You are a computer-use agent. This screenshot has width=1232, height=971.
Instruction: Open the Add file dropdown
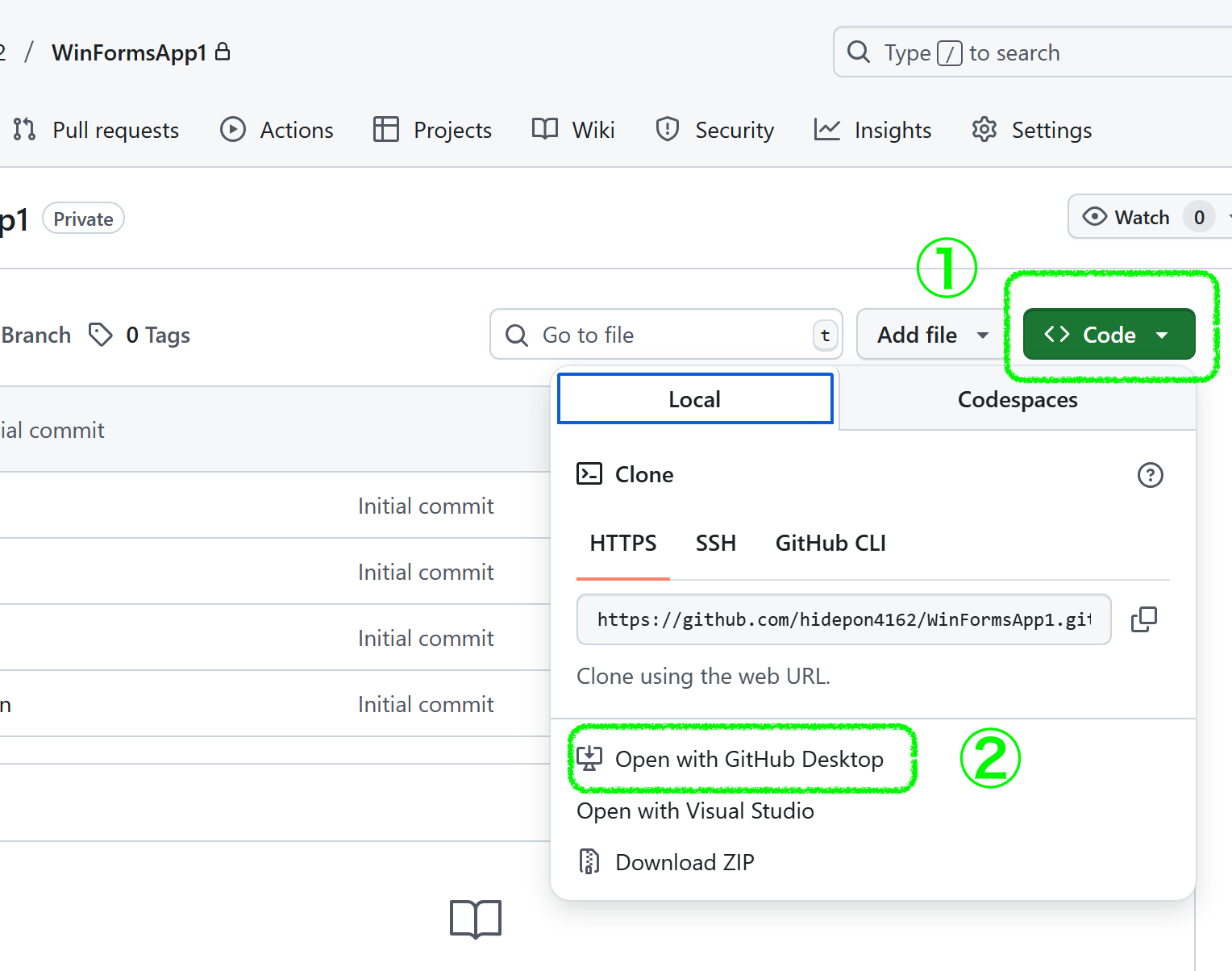(x=934, y=335)
